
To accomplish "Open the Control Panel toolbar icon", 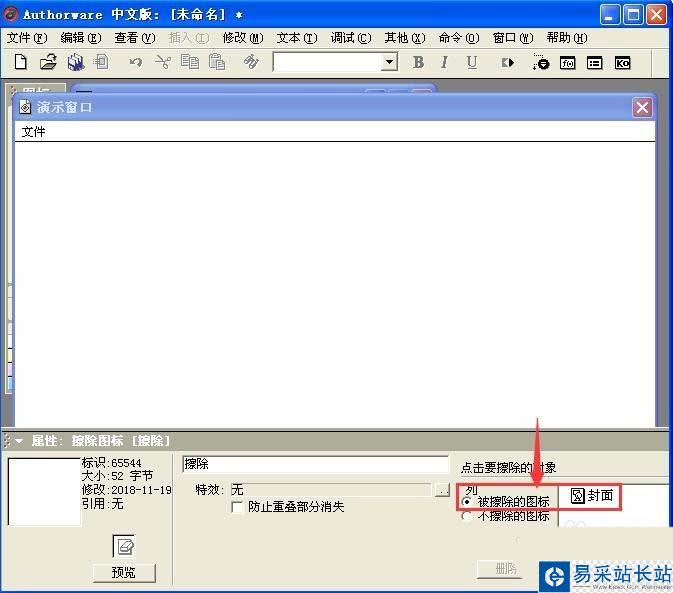I will click(540, 63).
